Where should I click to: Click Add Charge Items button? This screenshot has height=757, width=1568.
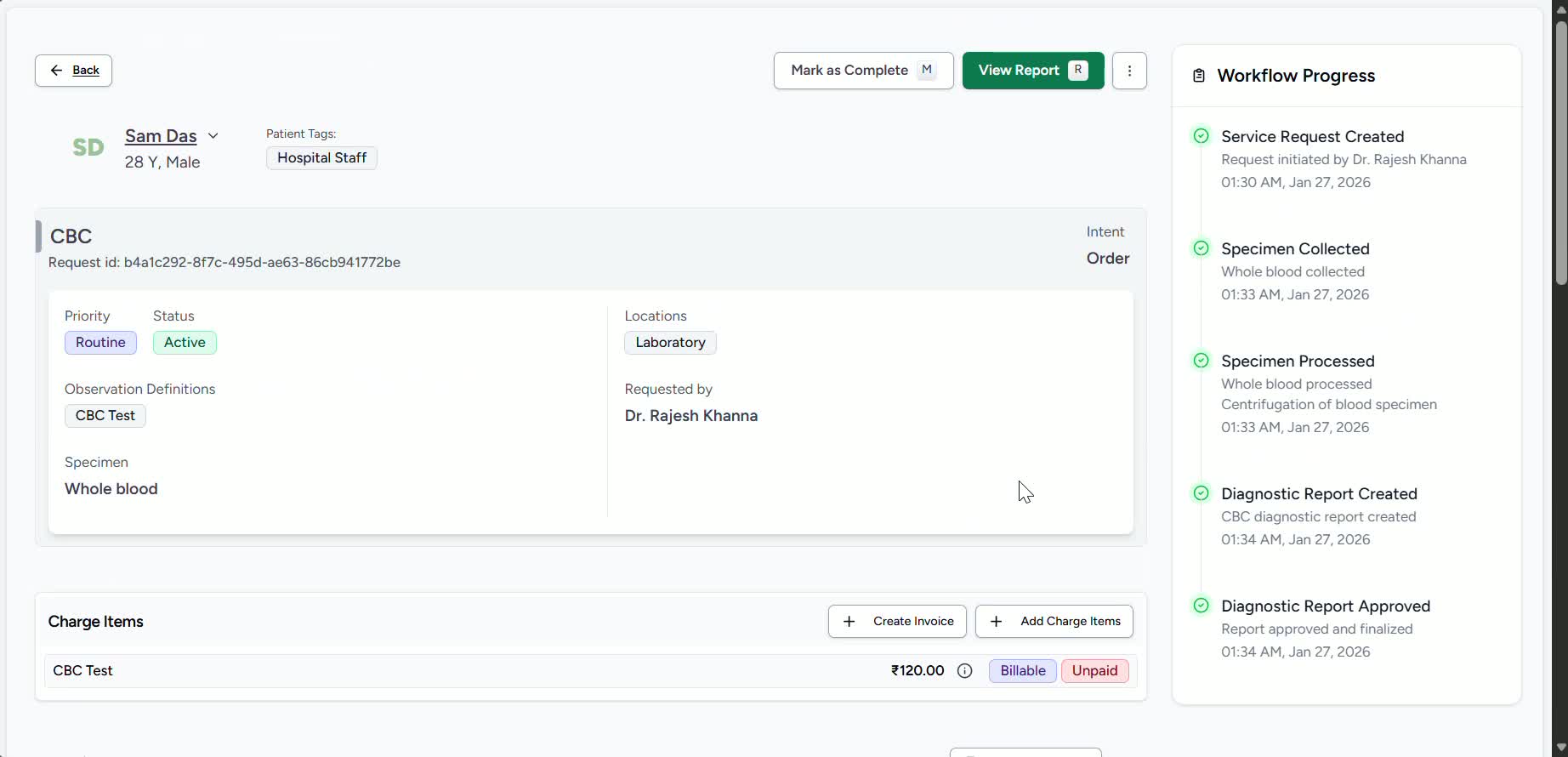pyautogui.click(x=1054, y=622)
